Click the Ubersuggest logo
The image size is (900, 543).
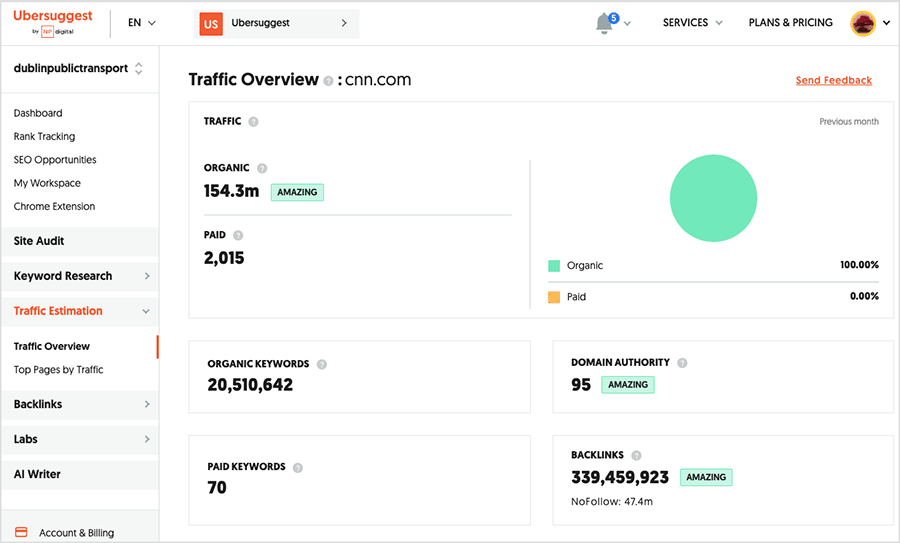coord(53,22)
